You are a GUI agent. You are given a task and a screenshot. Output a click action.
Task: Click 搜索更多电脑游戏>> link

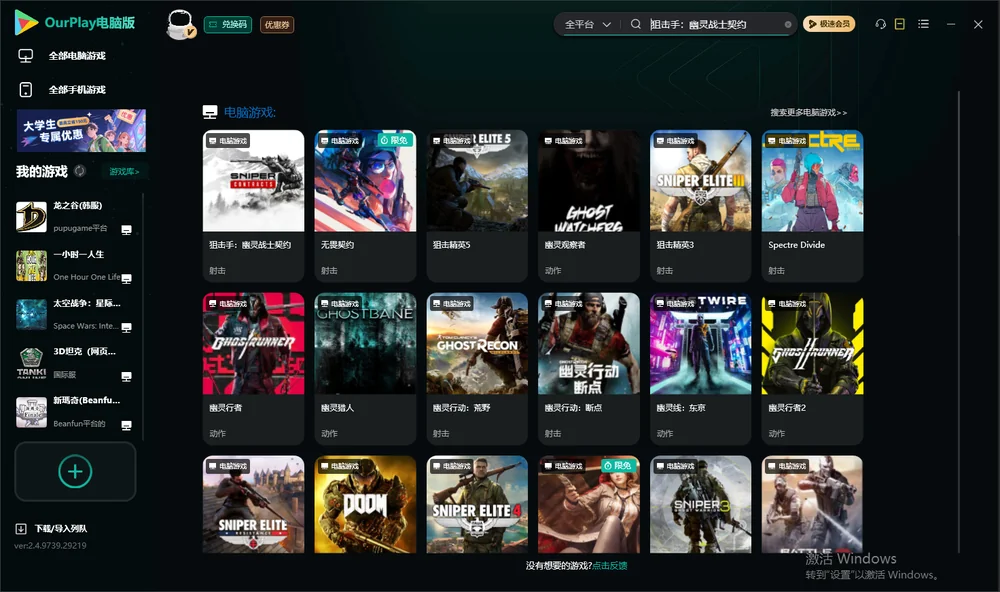809,112
